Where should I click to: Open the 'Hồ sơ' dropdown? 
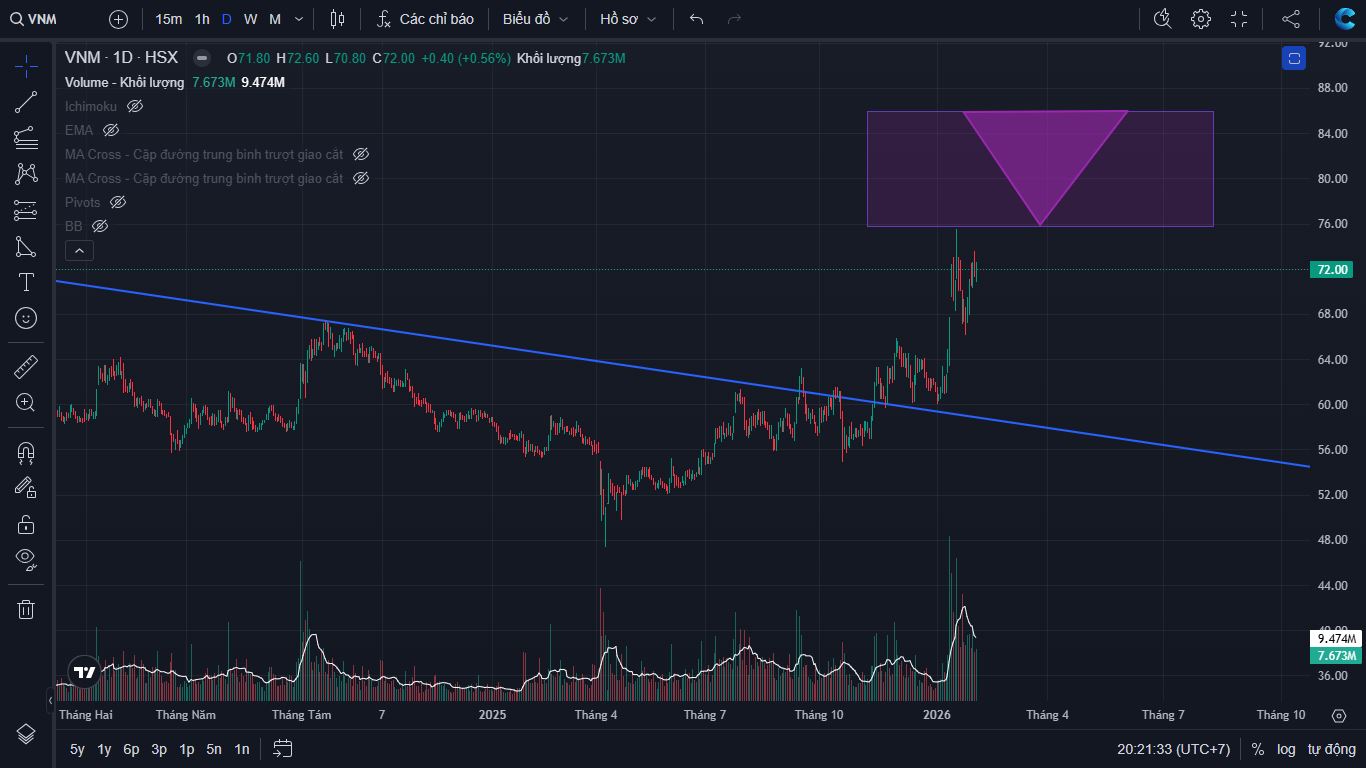point(628,19)
